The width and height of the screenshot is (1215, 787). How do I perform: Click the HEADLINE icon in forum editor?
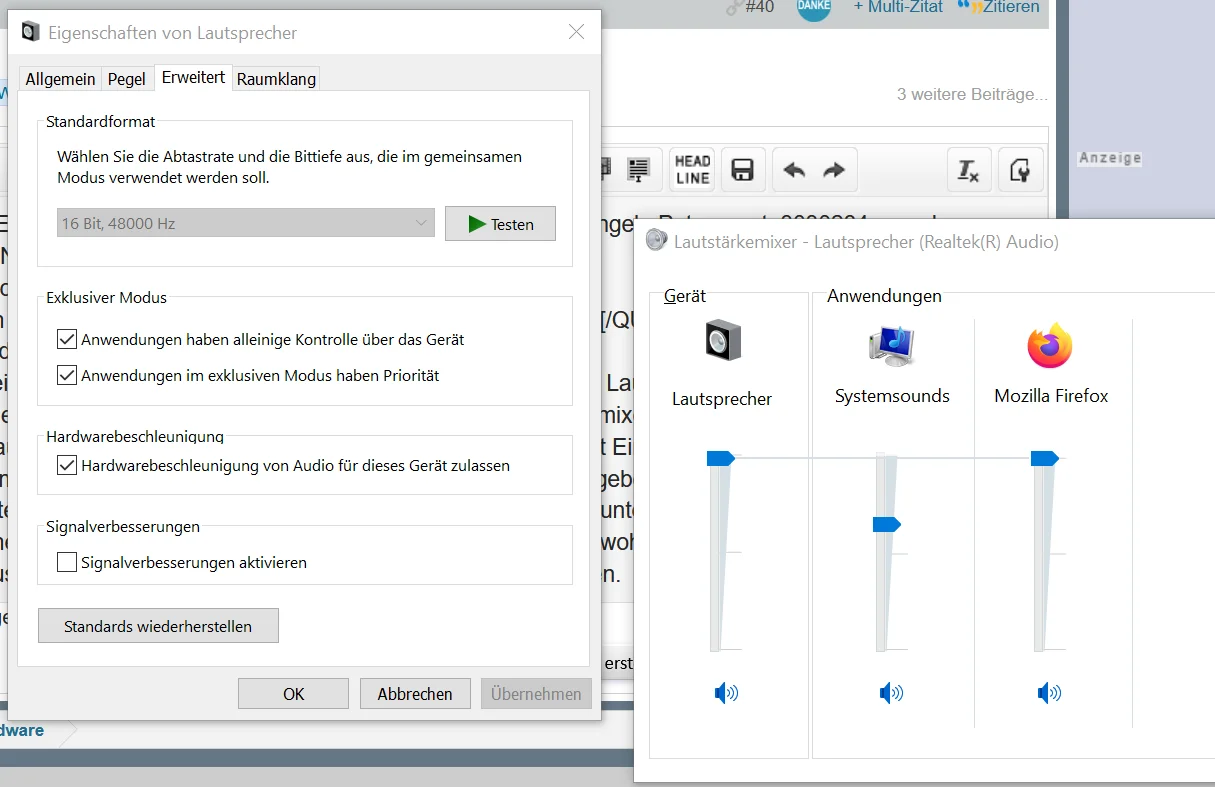tap(692, 169)
